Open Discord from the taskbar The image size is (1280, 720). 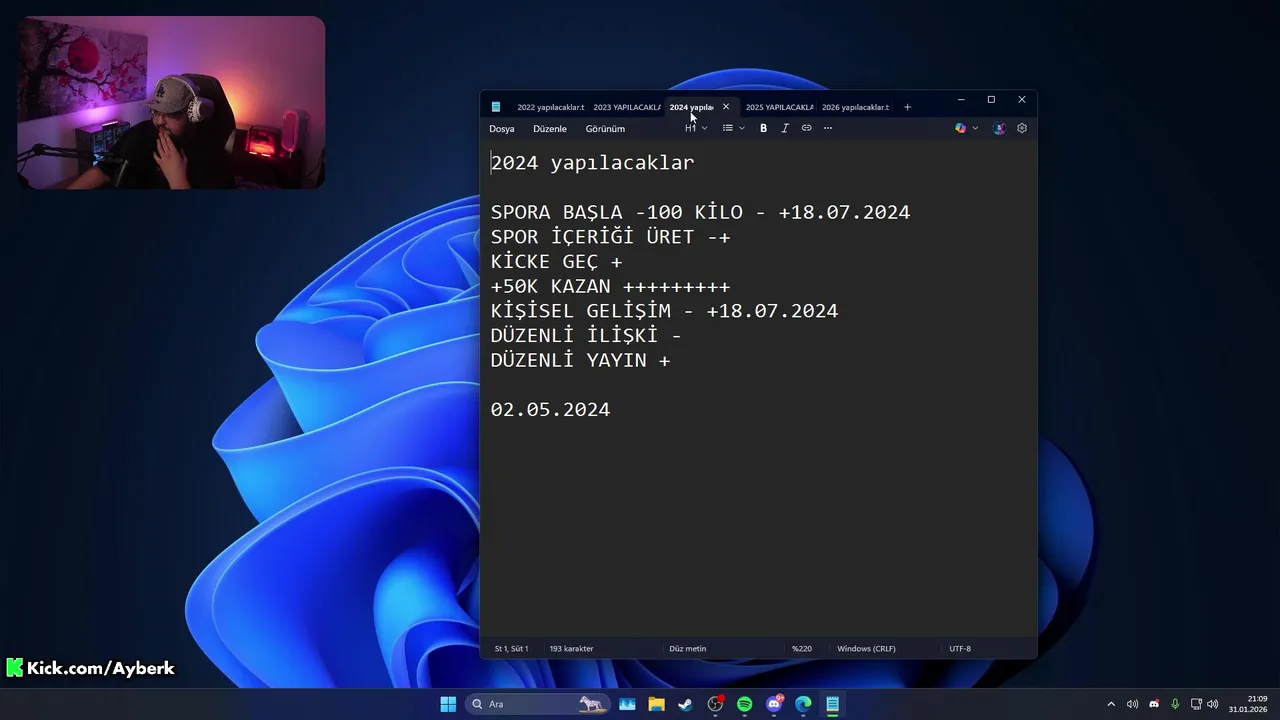coord(774,704)
